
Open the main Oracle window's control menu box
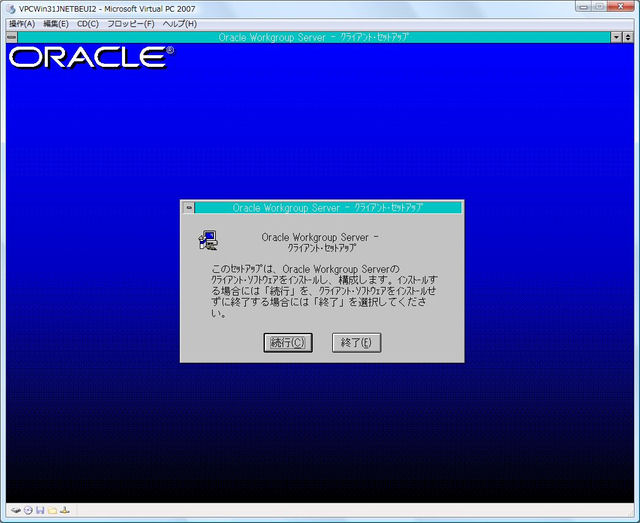coord(12,37)
